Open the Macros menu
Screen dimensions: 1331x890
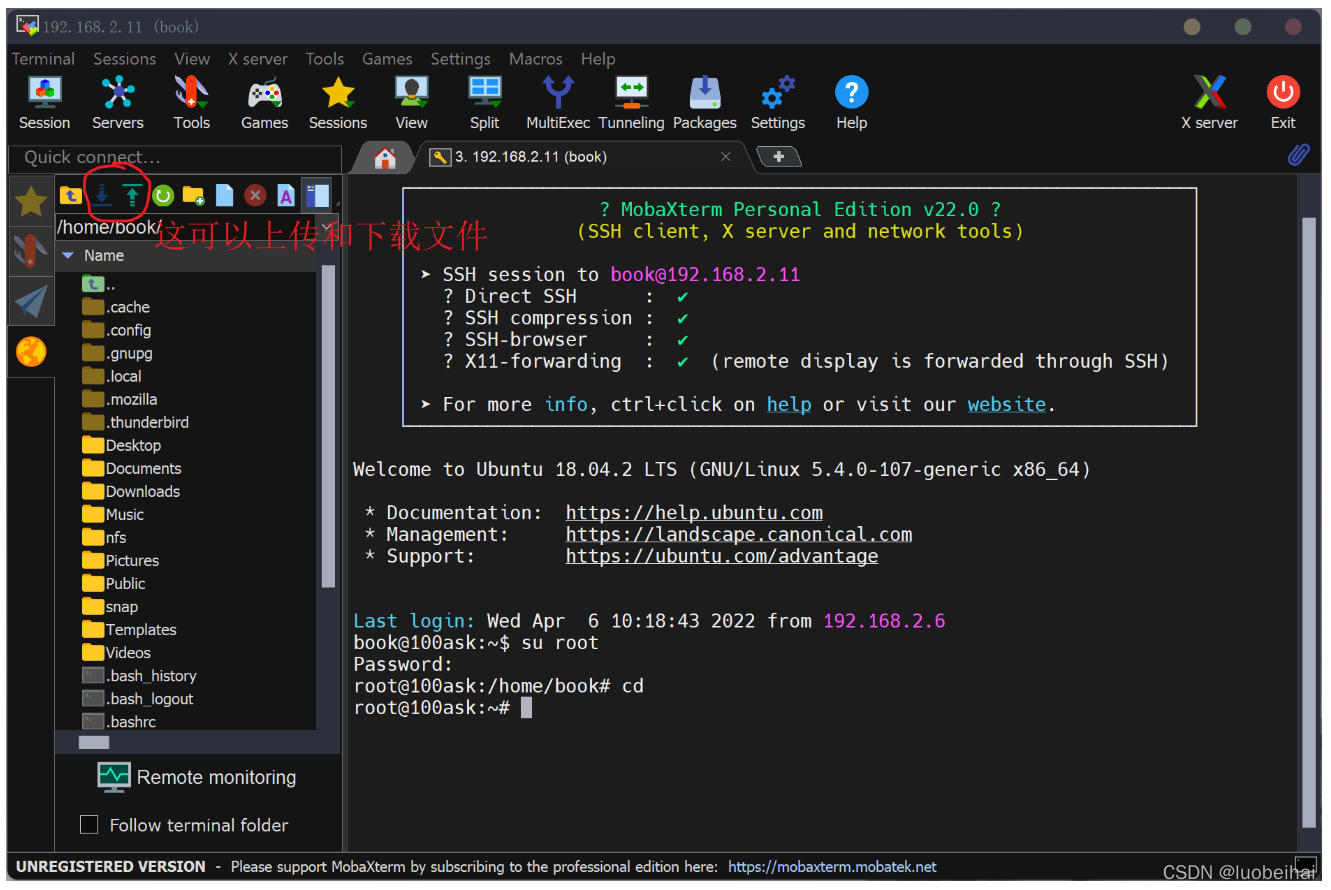[x=535, y=59]
